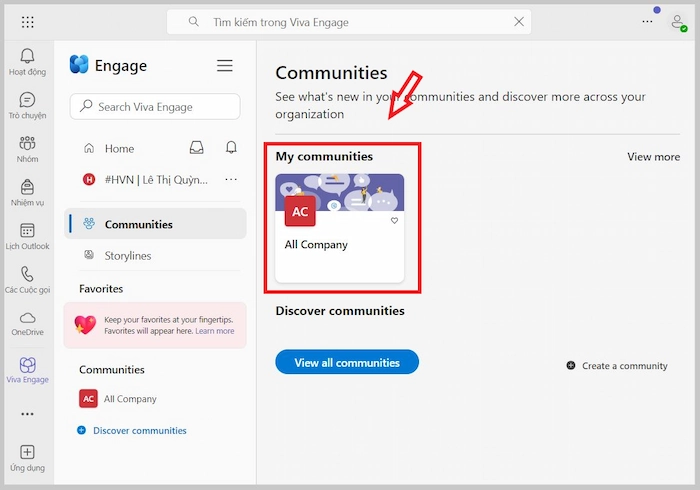
Task: Select Communities in Engage navigation
Action: [x=155, y=224]
